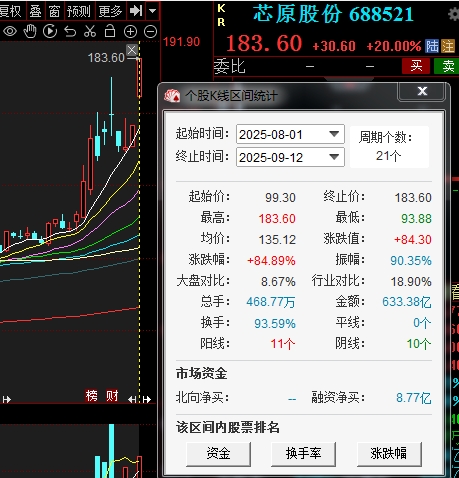The width and height of the screenshot is (459, 478).
Task: Click the 榜 marker on chart timeline
Action: pyautogui.click(x=92, y=396)
